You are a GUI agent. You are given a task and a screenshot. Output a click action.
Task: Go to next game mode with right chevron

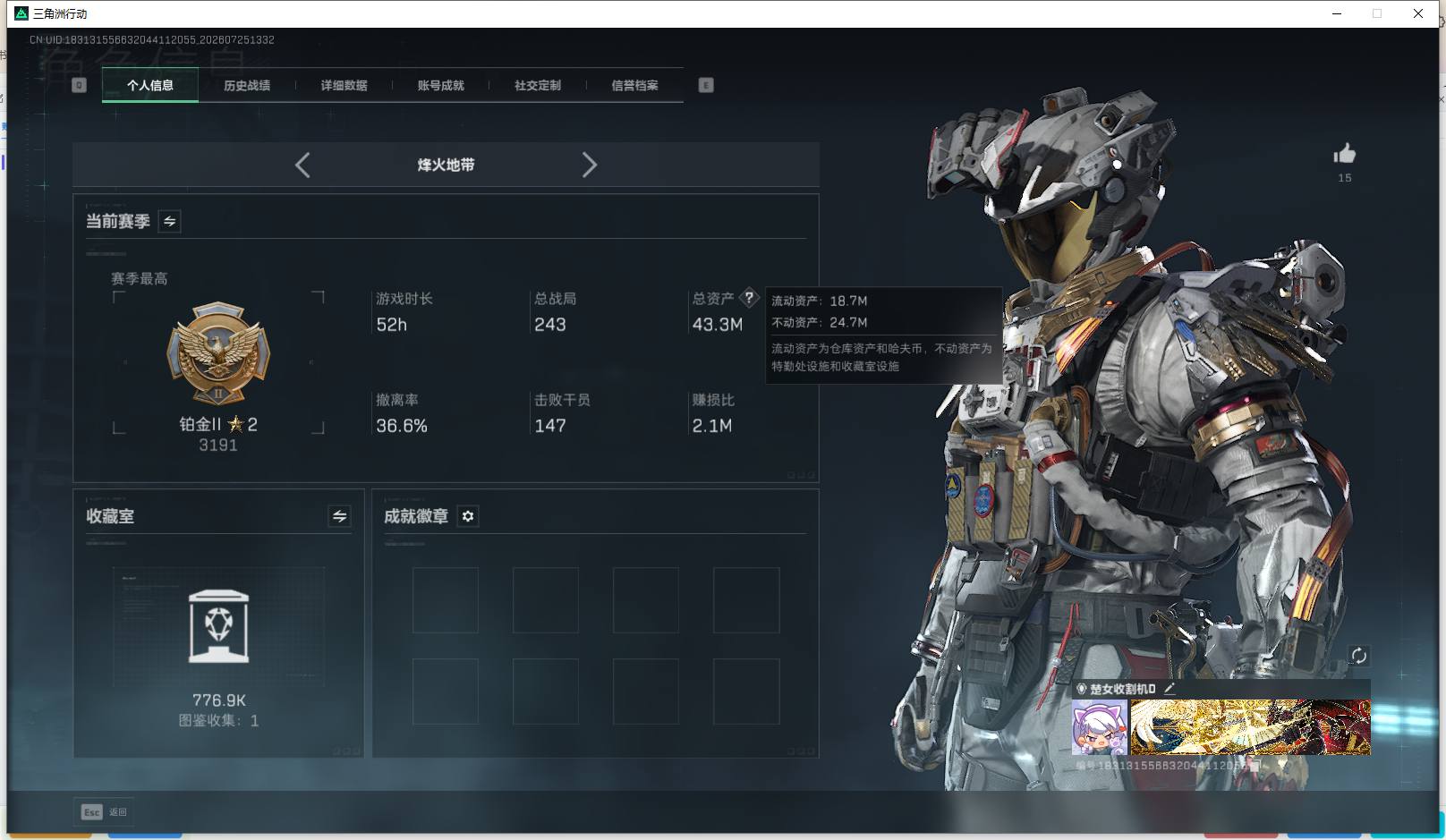[x=589, y=165]
